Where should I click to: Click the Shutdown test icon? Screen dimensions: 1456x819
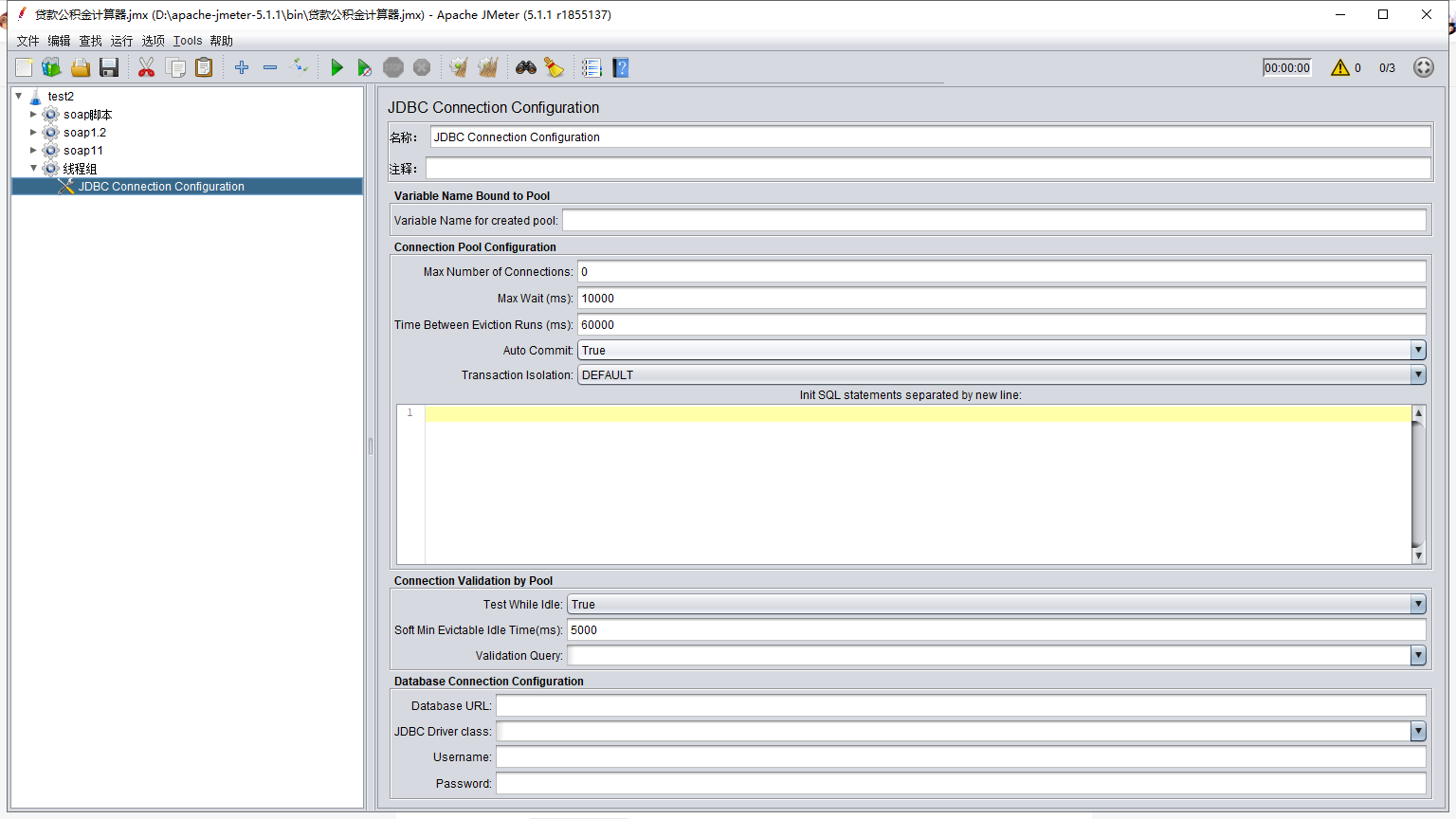pos(422,67)
